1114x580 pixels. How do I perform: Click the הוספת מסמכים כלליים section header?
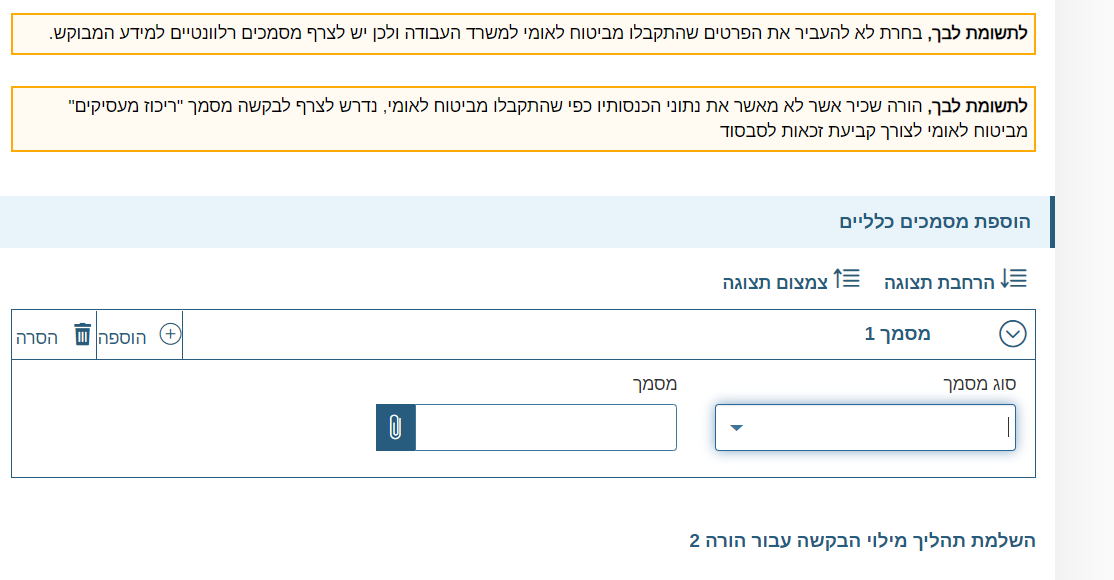point(933,222)
